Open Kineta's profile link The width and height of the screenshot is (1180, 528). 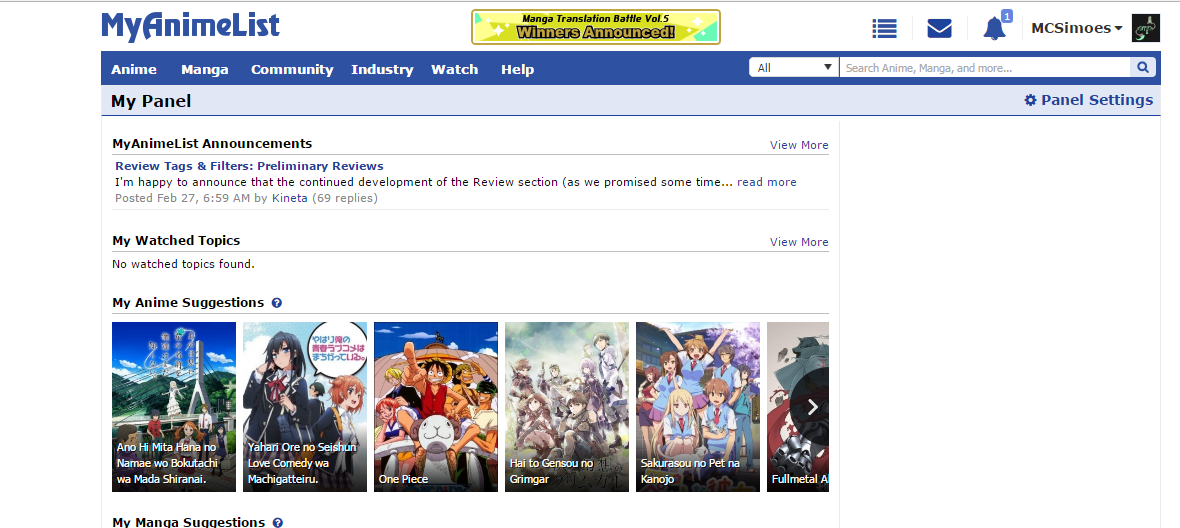click(290, 199)
